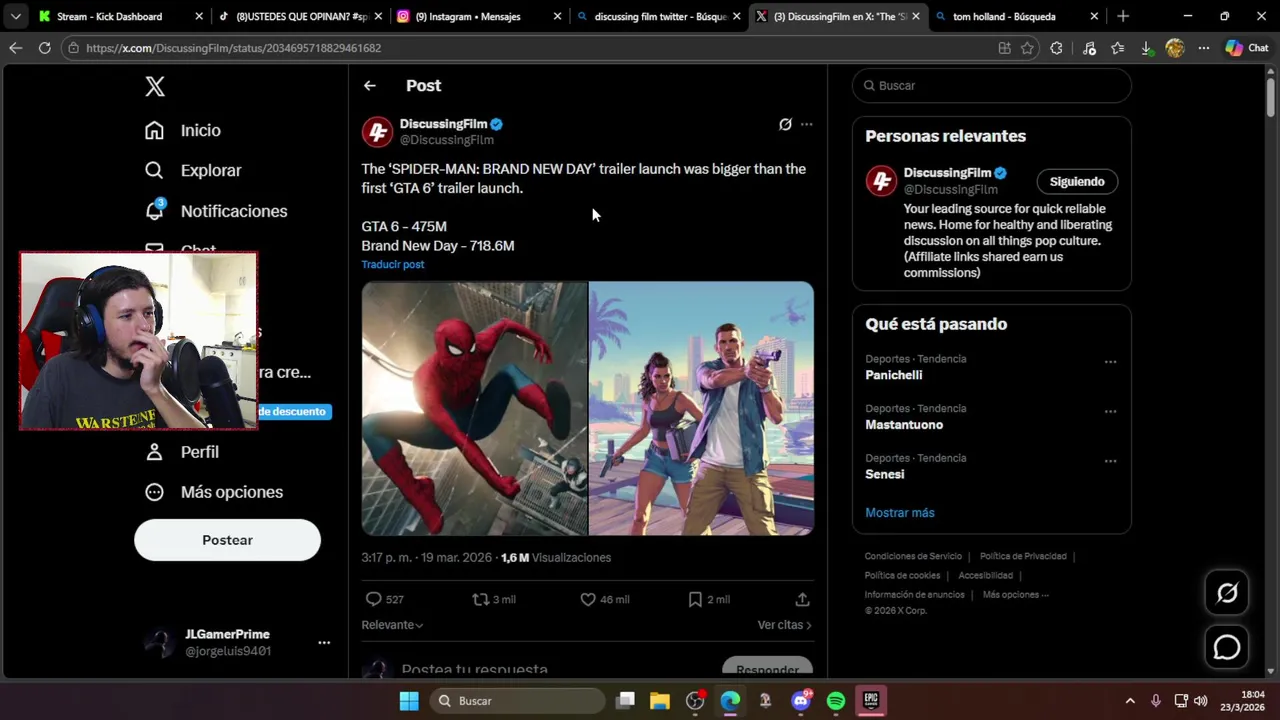Reload the page in the browser
The image size is (1280, 720).
(x=44, y=48)
